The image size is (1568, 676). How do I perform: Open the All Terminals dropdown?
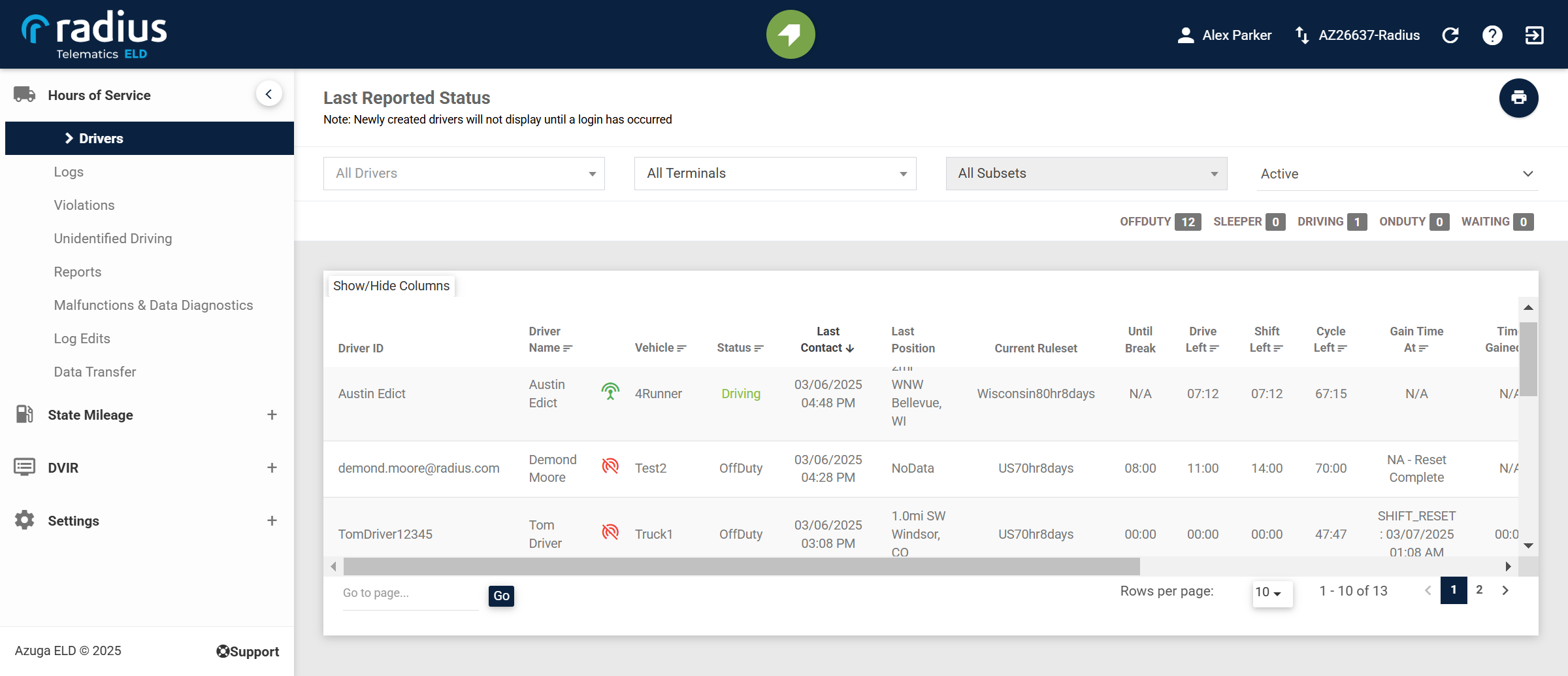pyautogui.click(x=775, y=173)
